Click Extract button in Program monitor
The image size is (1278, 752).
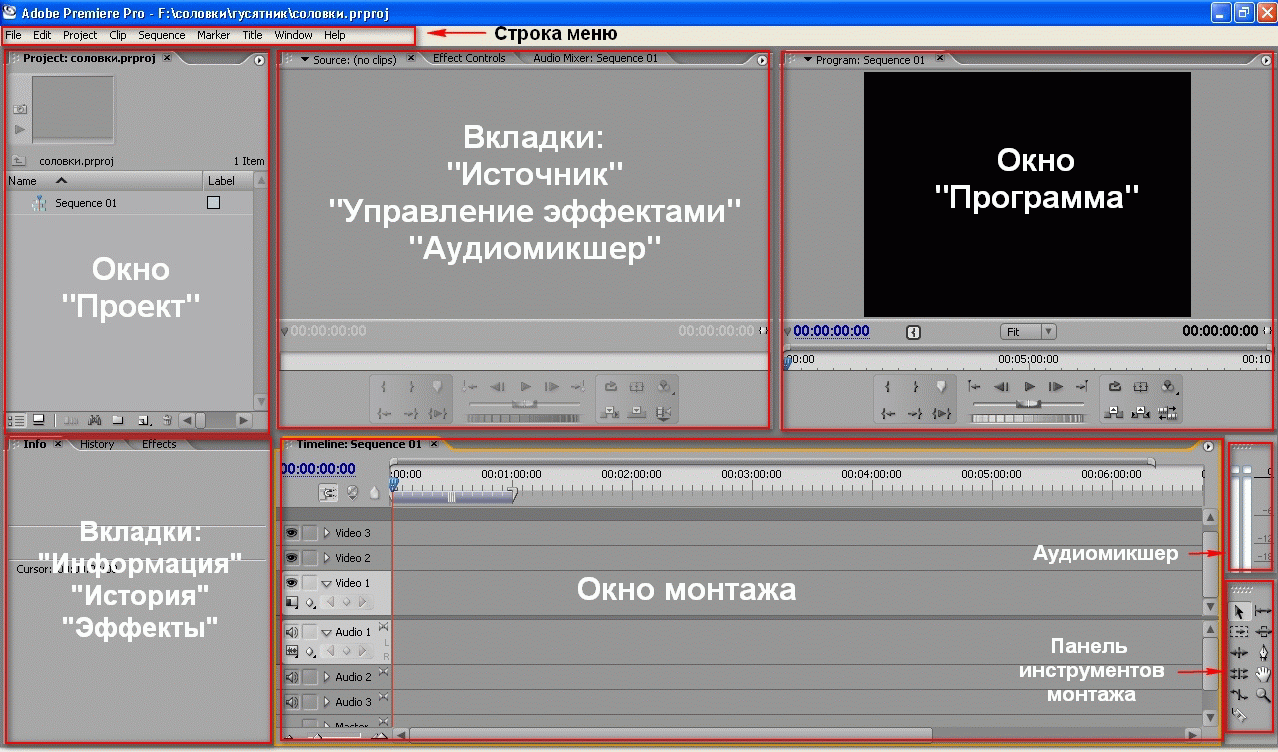1140,413
